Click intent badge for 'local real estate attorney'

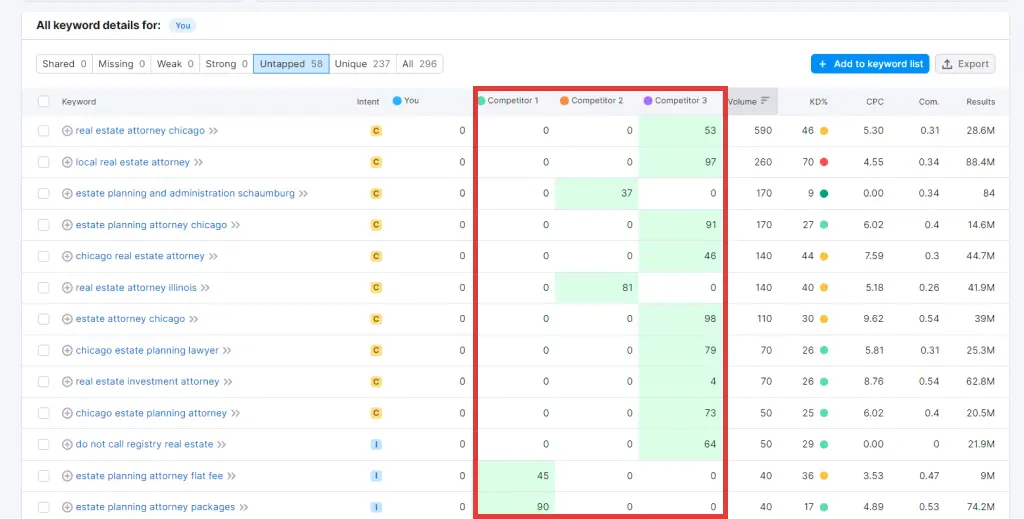376,162
